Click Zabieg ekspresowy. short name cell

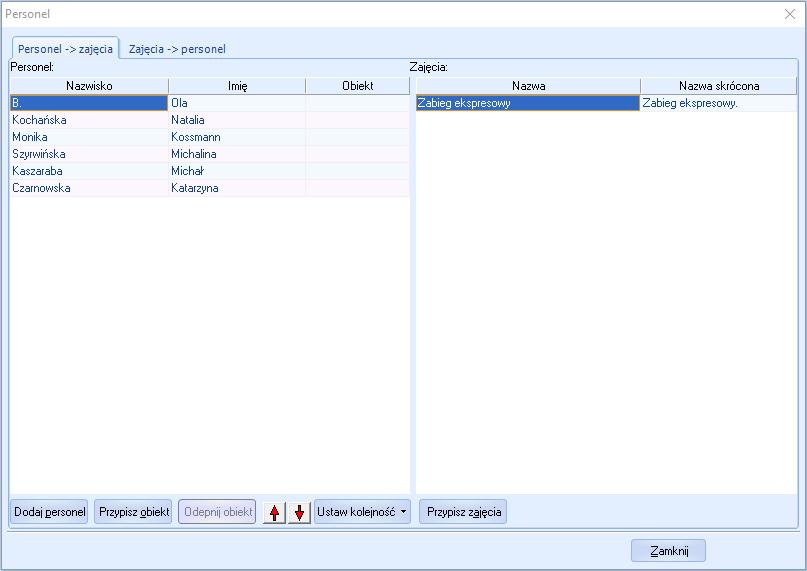pos(718,103)
